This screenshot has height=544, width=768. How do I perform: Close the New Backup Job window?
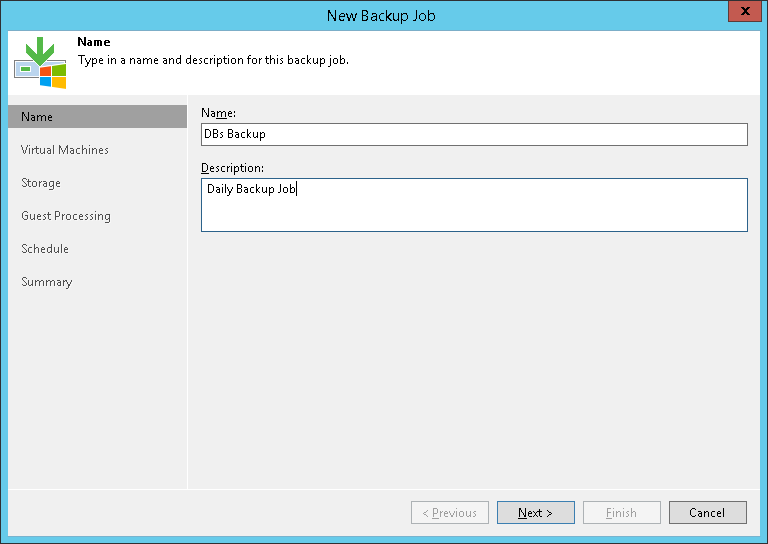741,14
